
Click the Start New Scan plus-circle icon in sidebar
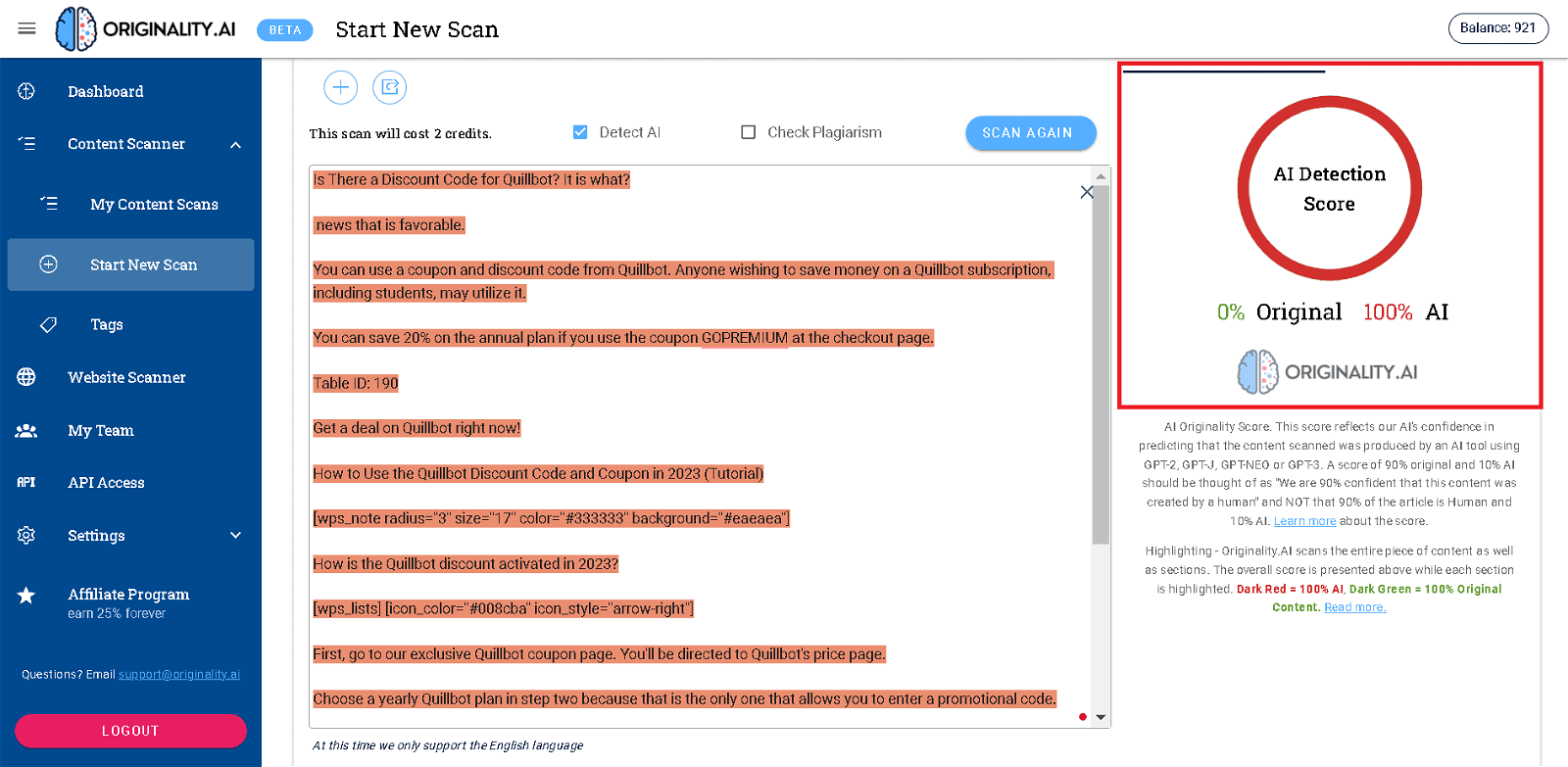tap(48, 264)
